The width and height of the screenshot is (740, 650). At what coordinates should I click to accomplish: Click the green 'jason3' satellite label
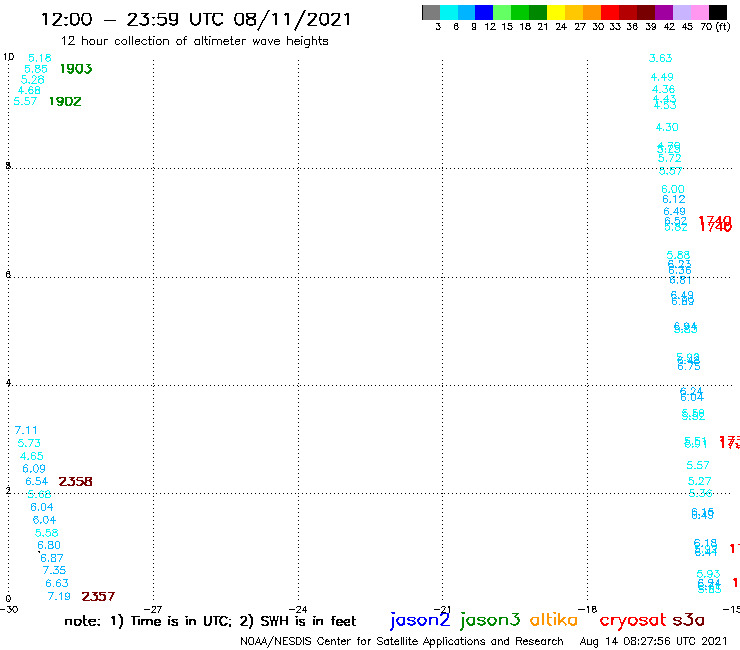[490, 620]
